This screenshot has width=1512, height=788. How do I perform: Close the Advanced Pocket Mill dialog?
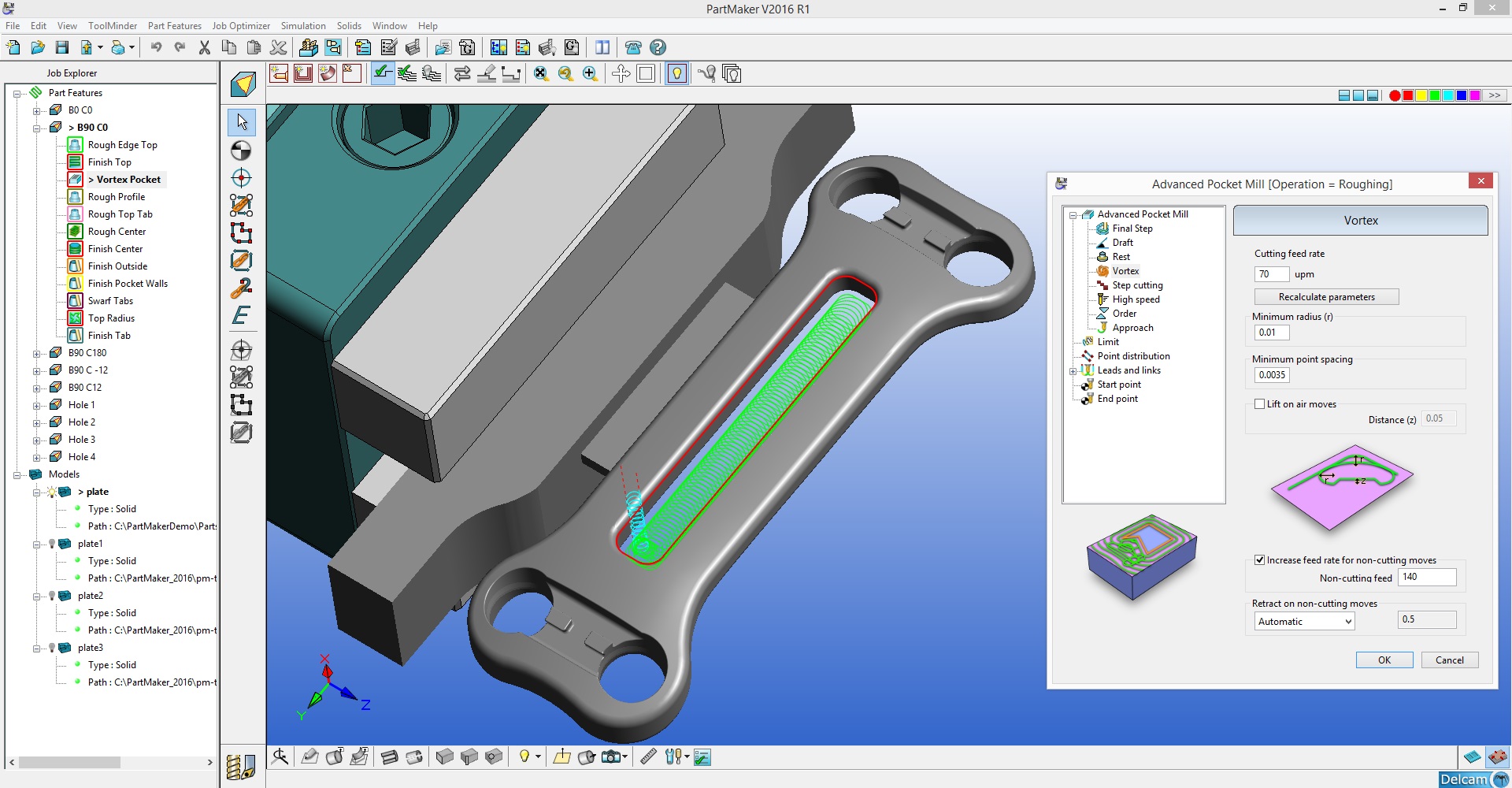tap(1481, 181)
